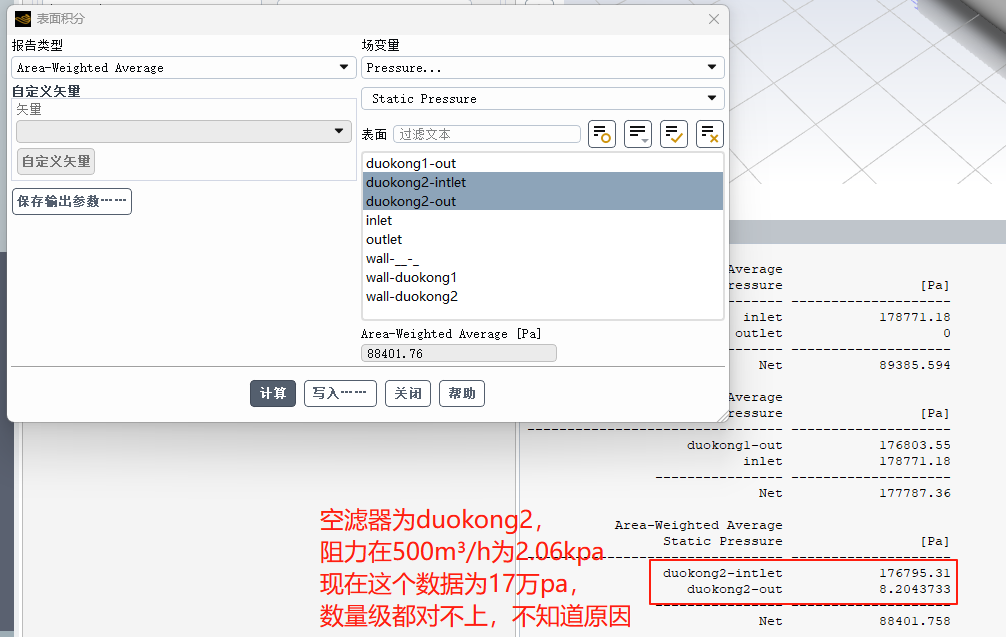1006x637 pixels.
Task: Select all shown surfaces icon
Action: click(x=674, y=134)
